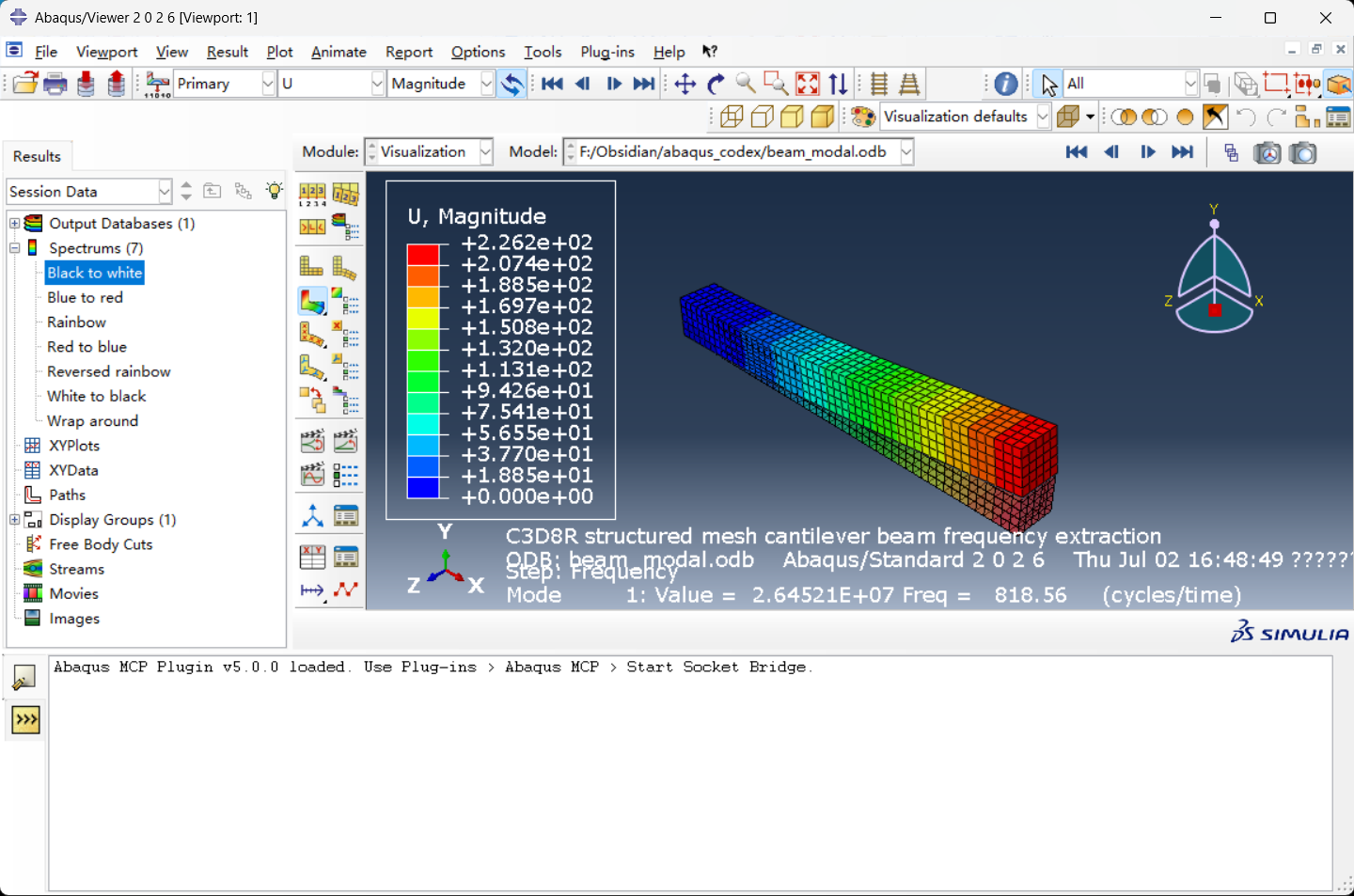Viewport: 1354px width, 896px height.
Task: Select the Shaded render style cube
Action: pos(822,117)
